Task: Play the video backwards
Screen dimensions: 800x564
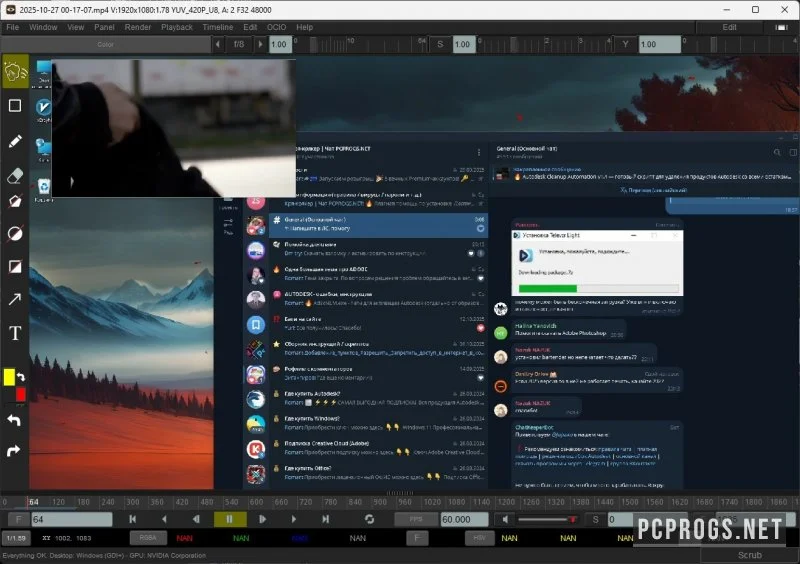Action: (164, 520)
